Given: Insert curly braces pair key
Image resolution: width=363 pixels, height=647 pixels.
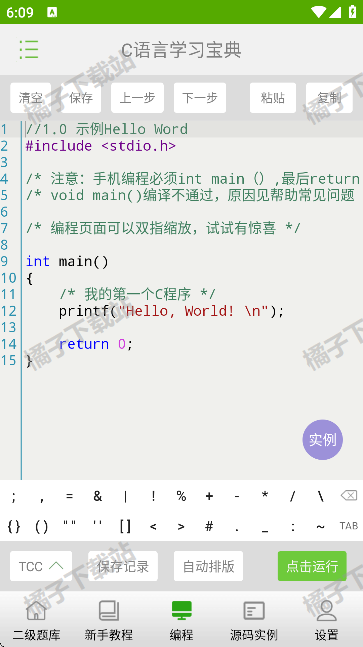Looking at the screenshot, I should (14, 526).
